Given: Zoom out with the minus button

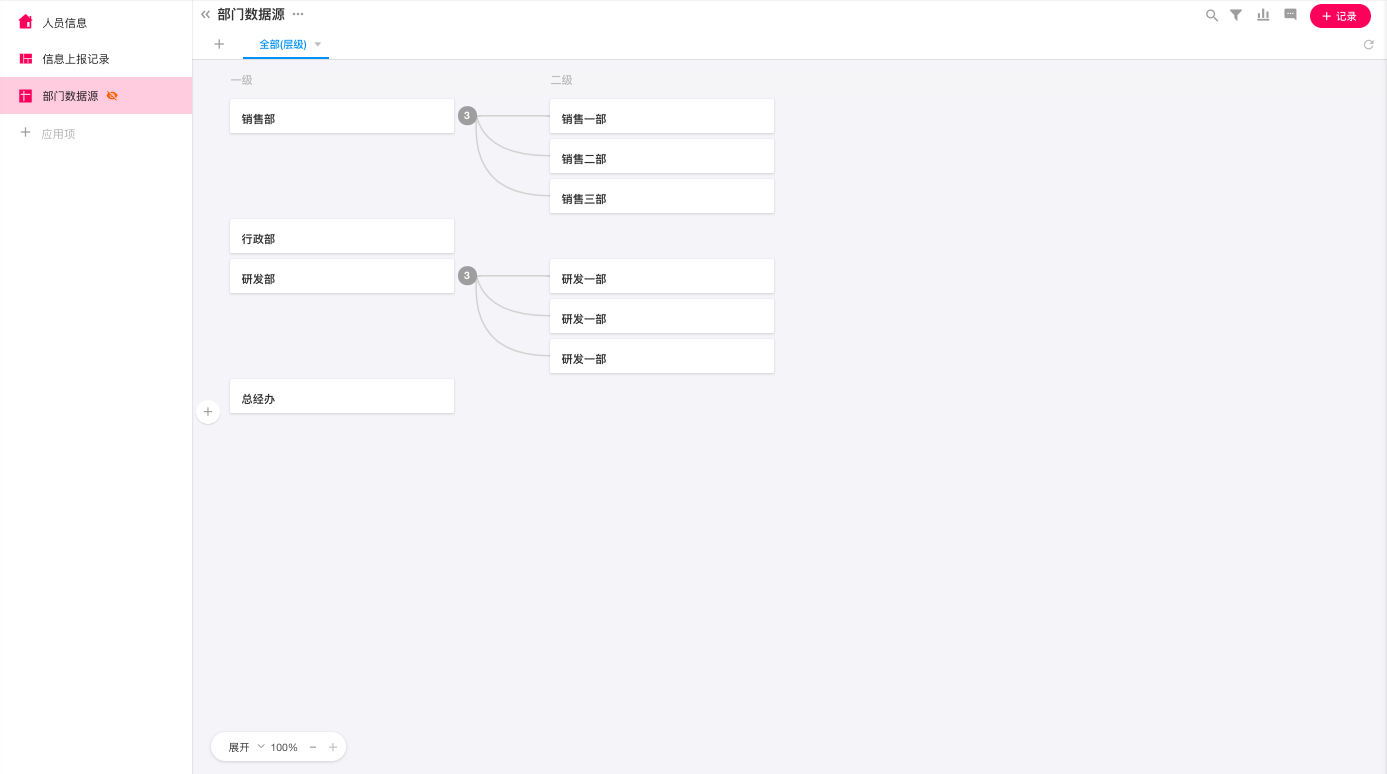Looking at the screenshot, I should tap(313, 747).
